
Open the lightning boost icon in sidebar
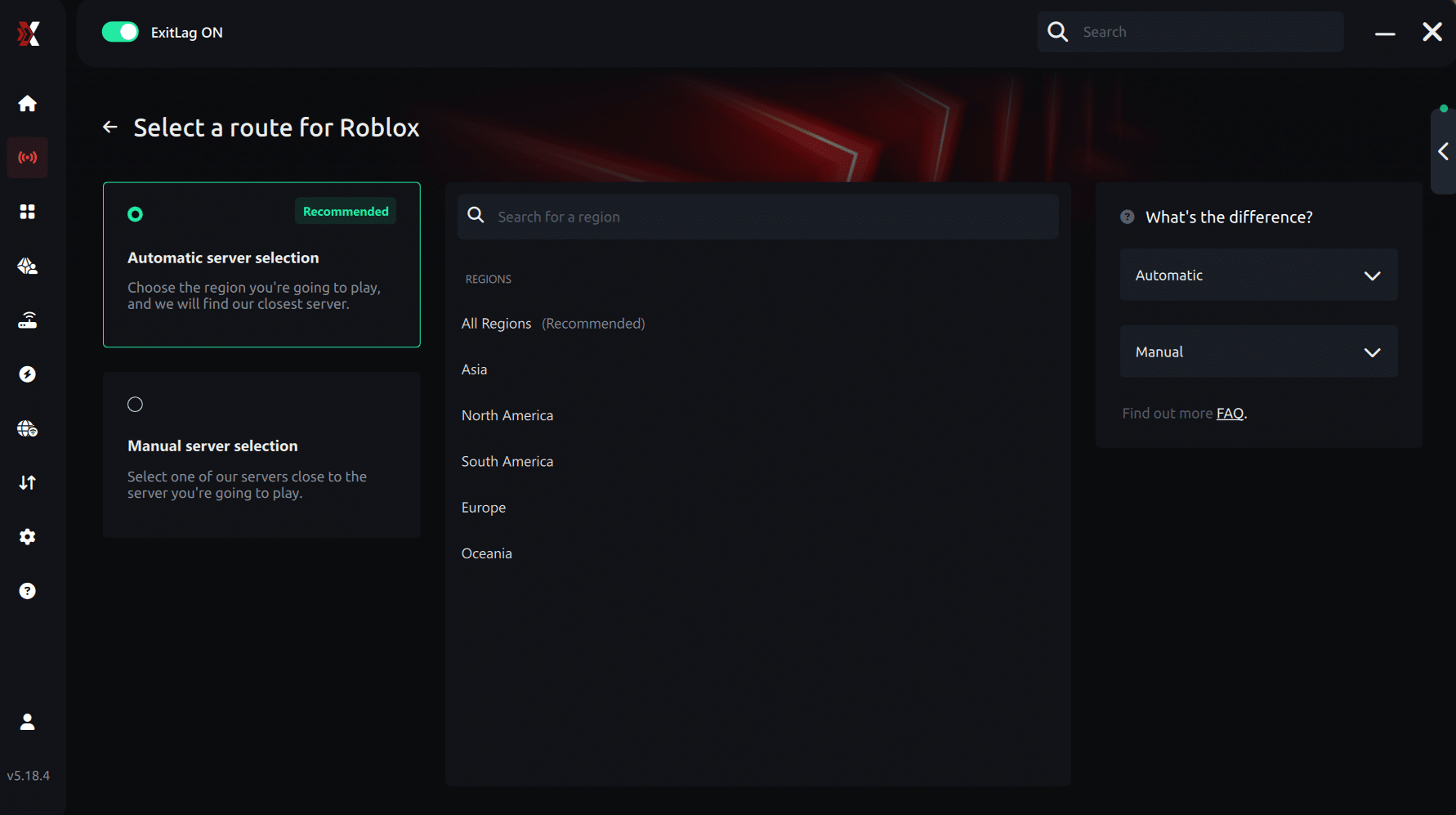[27, 374]
